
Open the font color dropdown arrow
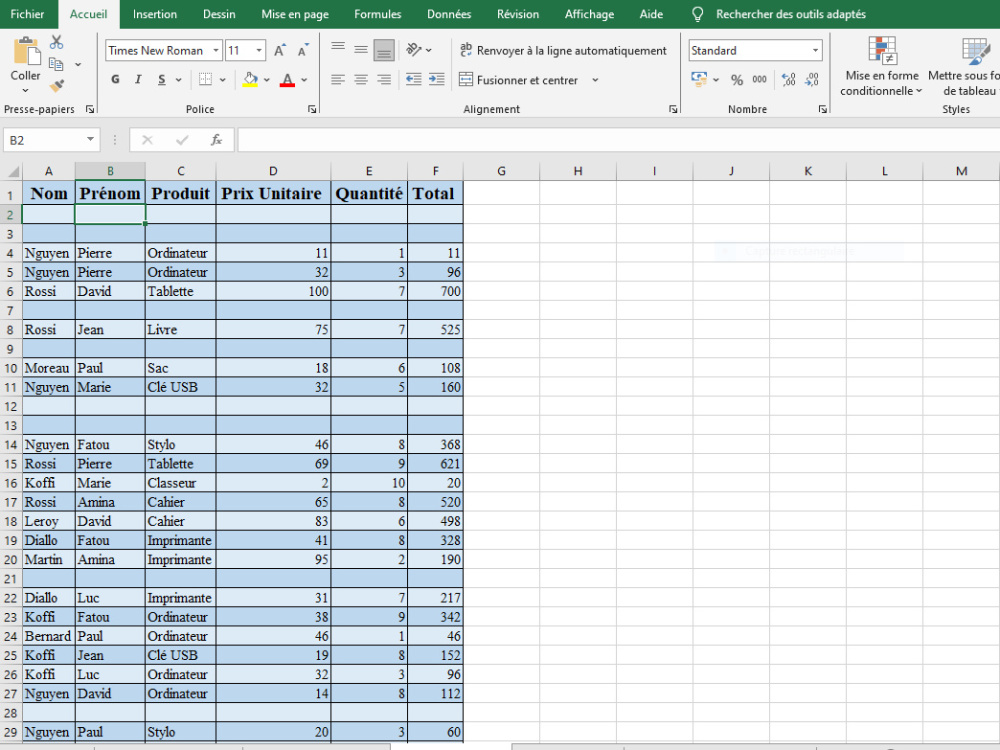coord(304,80)
